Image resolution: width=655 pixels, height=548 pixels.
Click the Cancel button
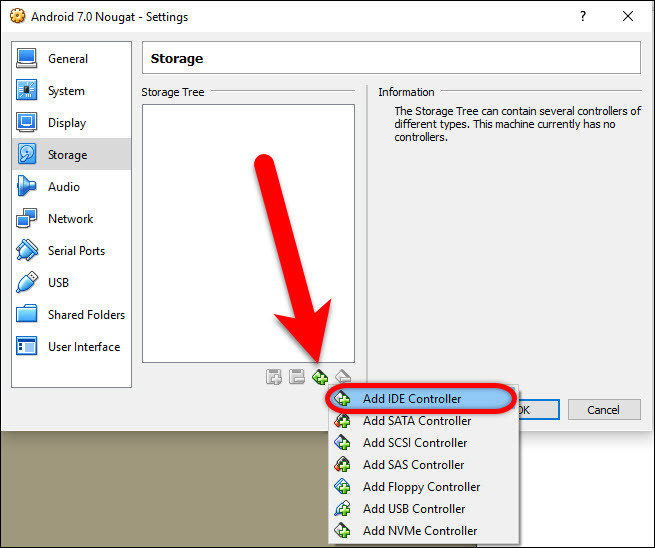(604, 410)
